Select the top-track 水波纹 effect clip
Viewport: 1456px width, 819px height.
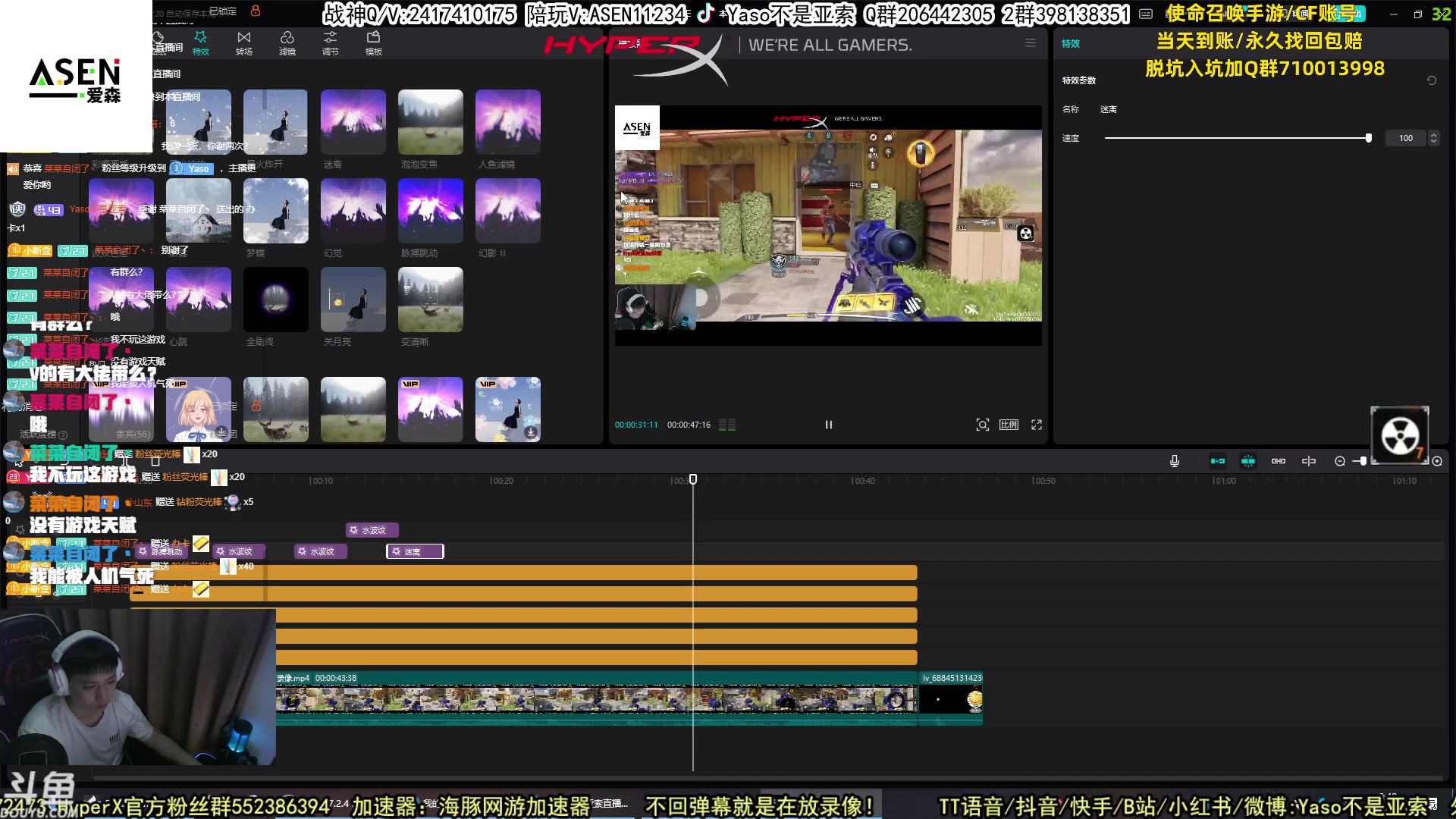click(372, 530)
